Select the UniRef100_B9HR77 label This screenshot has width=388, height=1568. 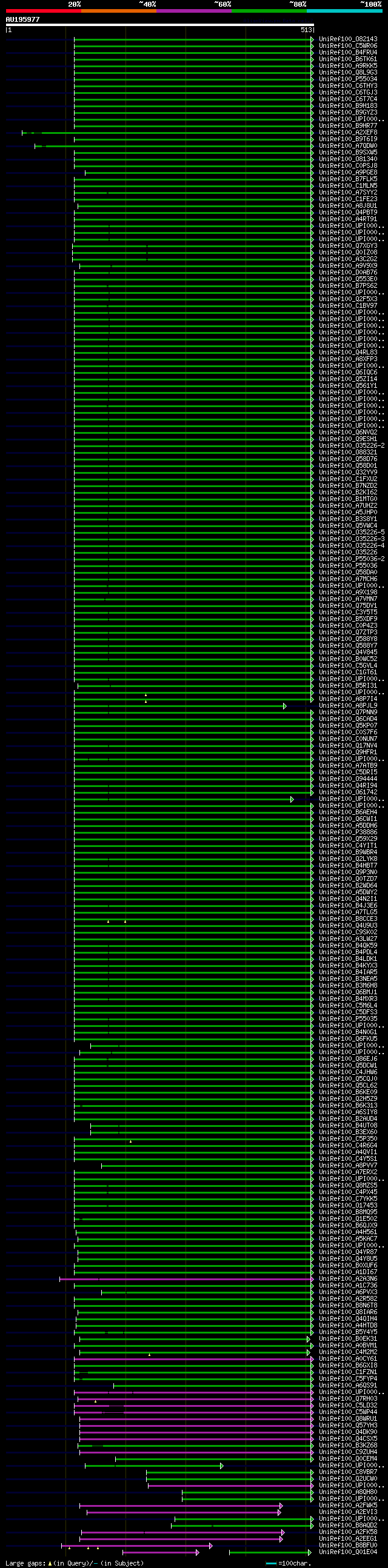coord(348,126)
